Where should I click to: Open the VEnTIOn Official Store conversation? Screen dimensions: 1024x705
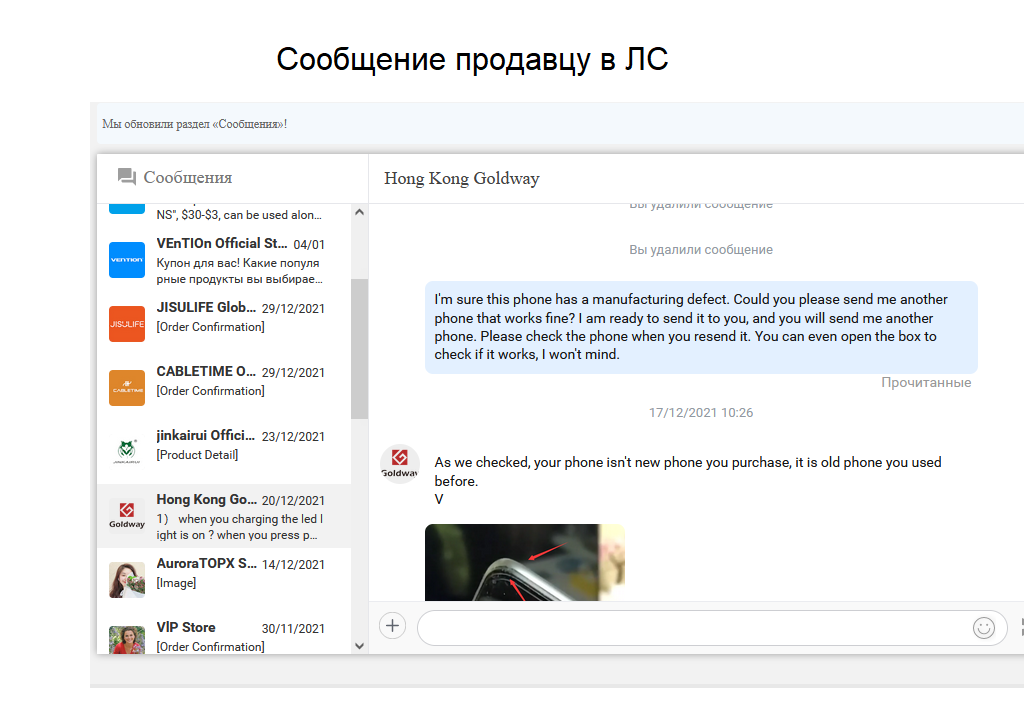pyautogui.click(x=224, y=260)
